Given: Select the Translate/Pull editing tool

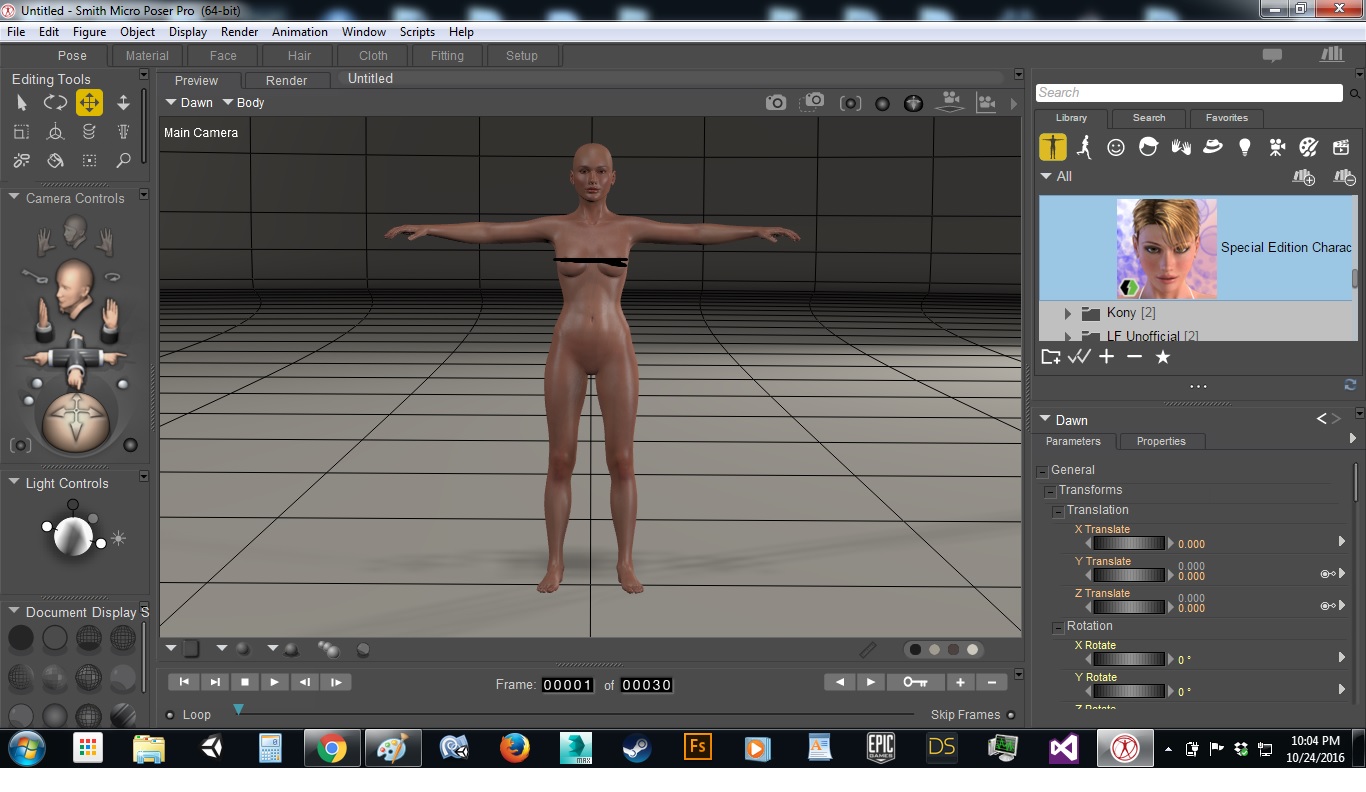Looking at the screenshot, I should [x=89, y=103].
